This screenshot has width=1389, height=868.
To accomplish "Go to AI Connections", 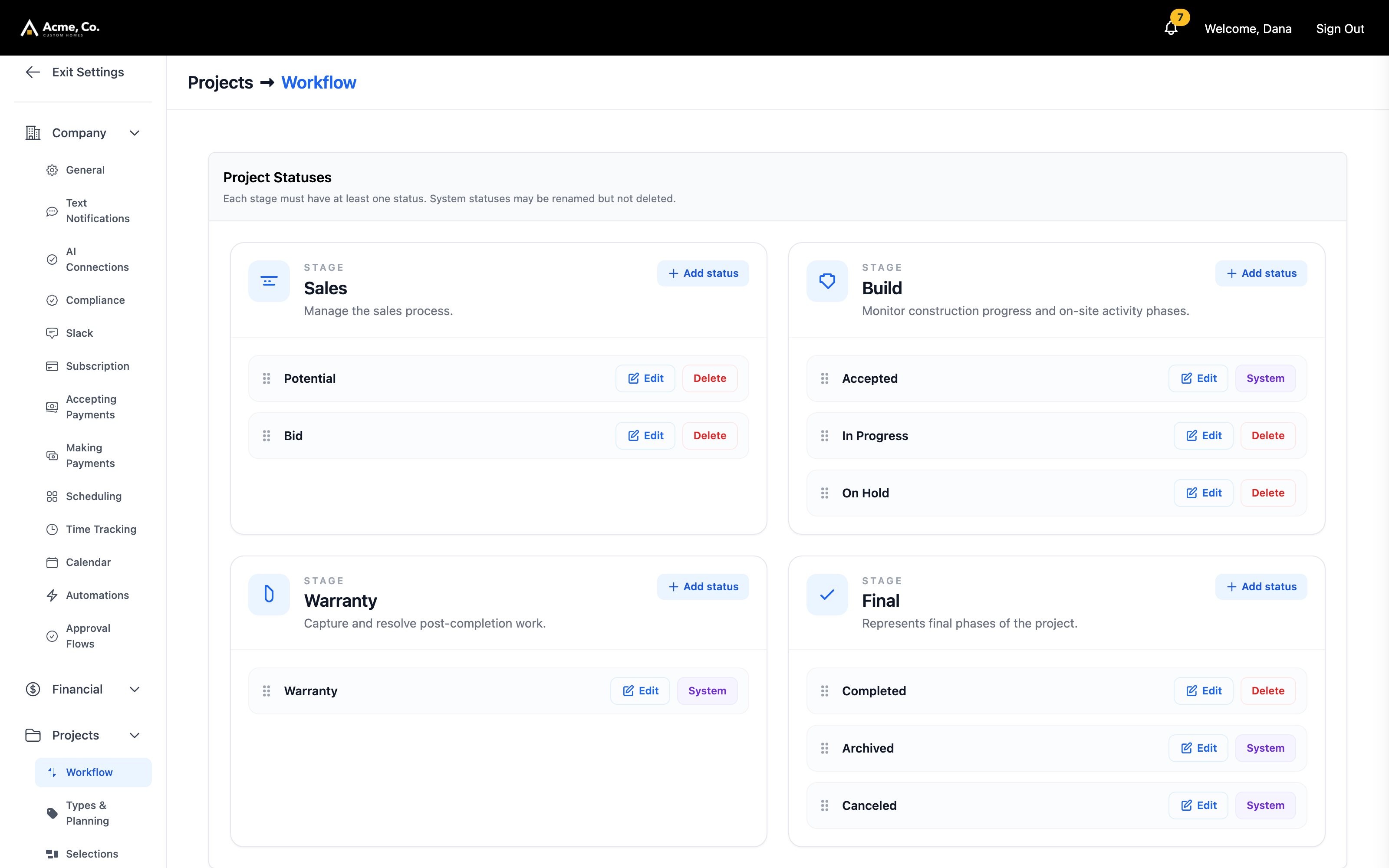I will 93,260.
